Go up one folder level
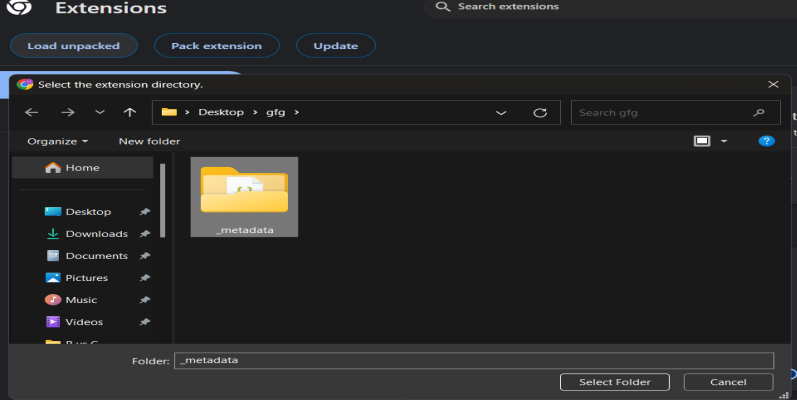The width and height of the screenshot is (797, 402). [130, 112]
